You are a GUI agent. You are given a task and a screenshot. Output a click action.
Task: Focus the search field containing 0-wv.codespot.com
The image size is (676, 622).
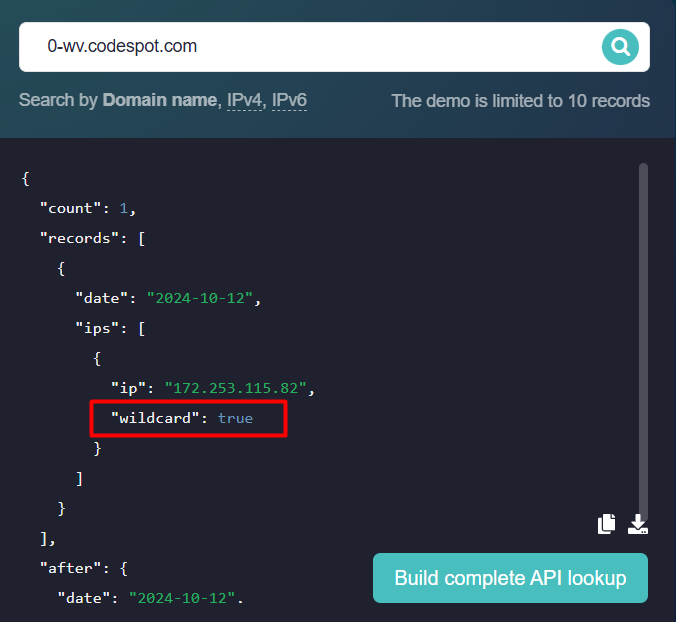pos(300,46)
